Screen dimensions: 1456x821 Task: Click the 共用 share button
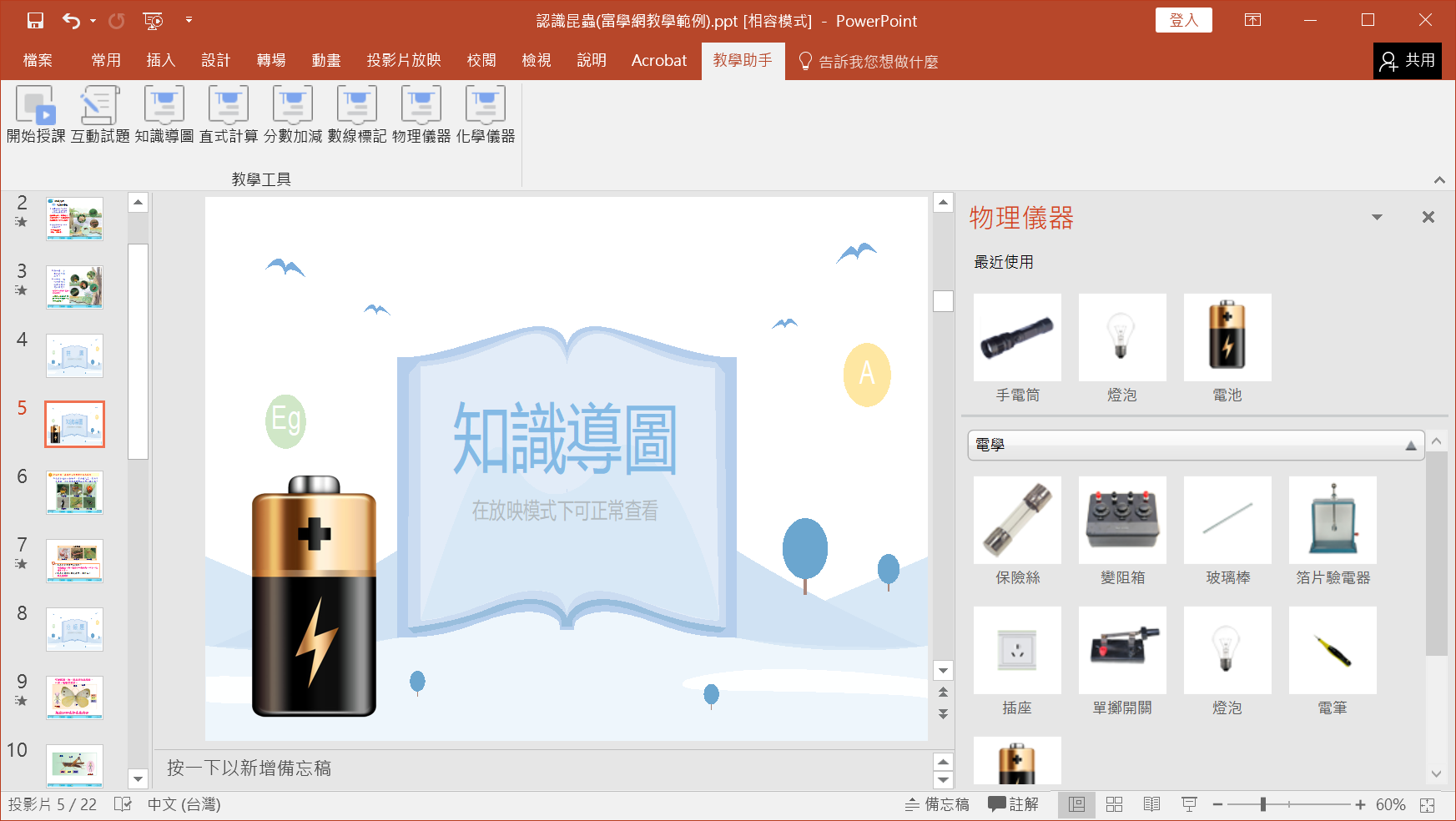[x=1408, y=61]
